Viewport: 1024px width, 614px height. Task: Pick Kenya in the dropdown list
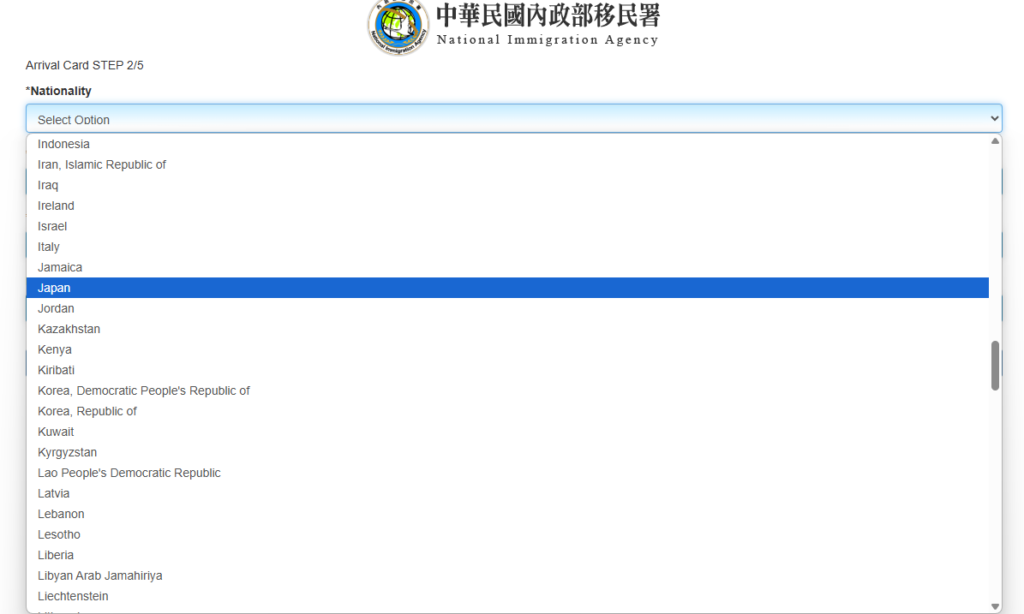(54, 350)
